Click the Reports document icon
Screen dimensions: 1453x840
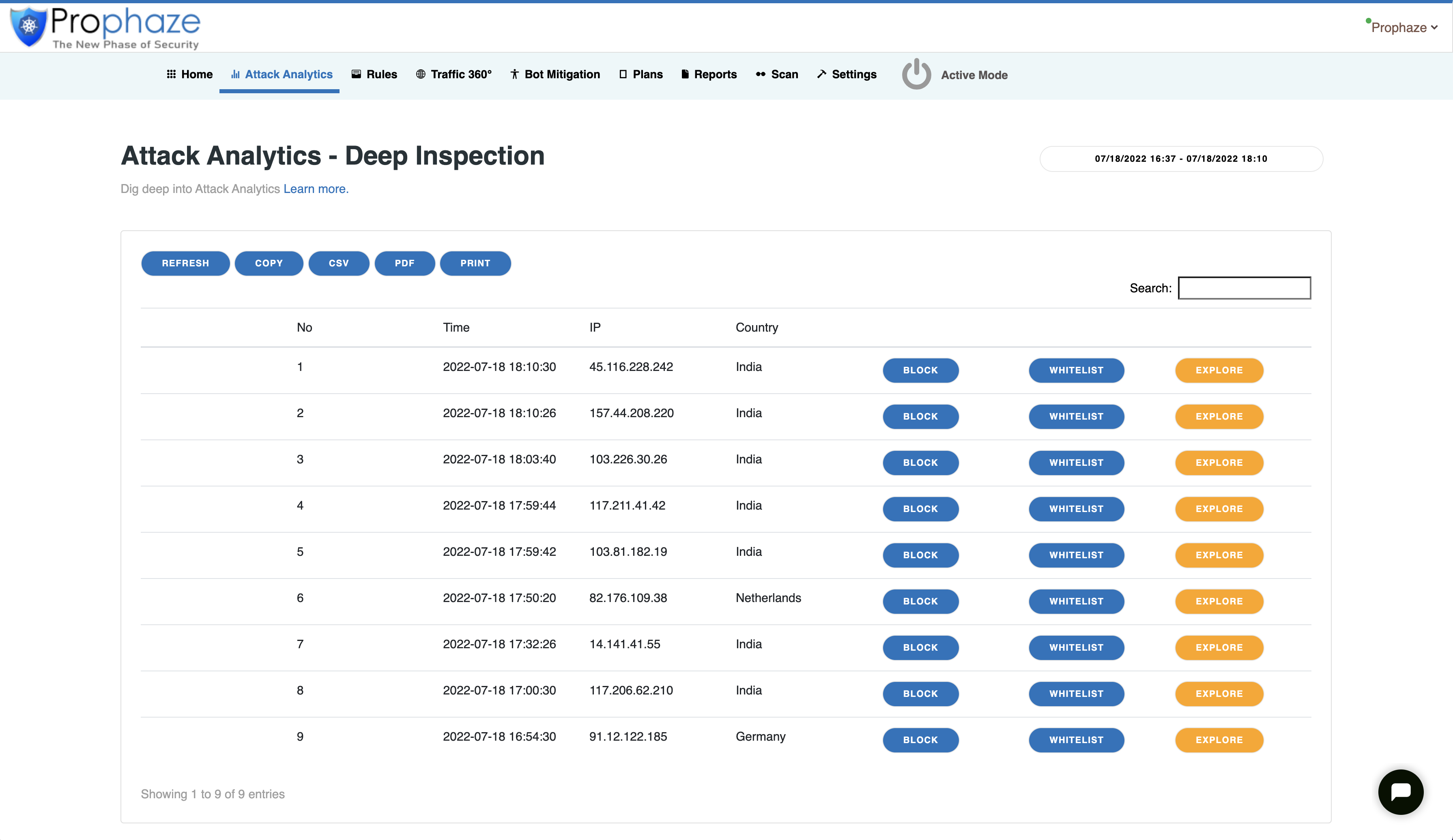click(x=685, y=74)
